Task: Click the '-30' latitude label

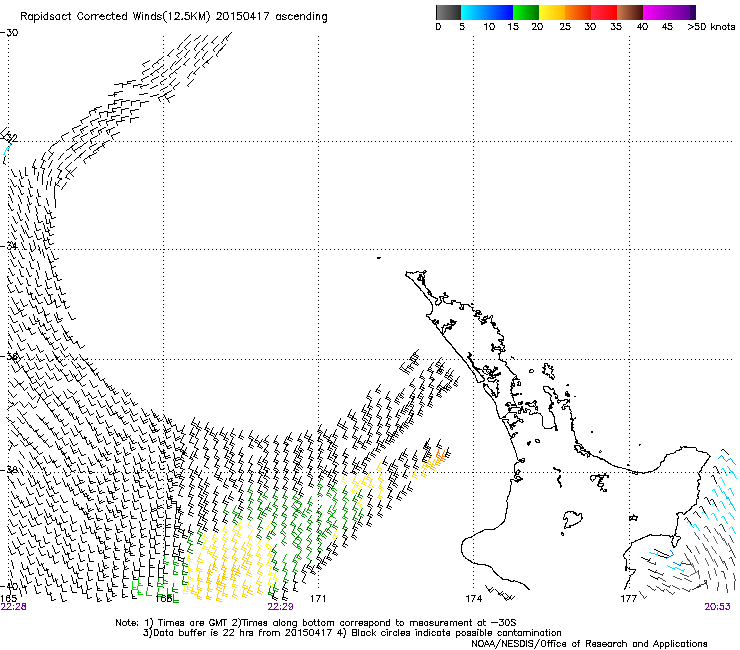Action: click(x=9, y=33)
